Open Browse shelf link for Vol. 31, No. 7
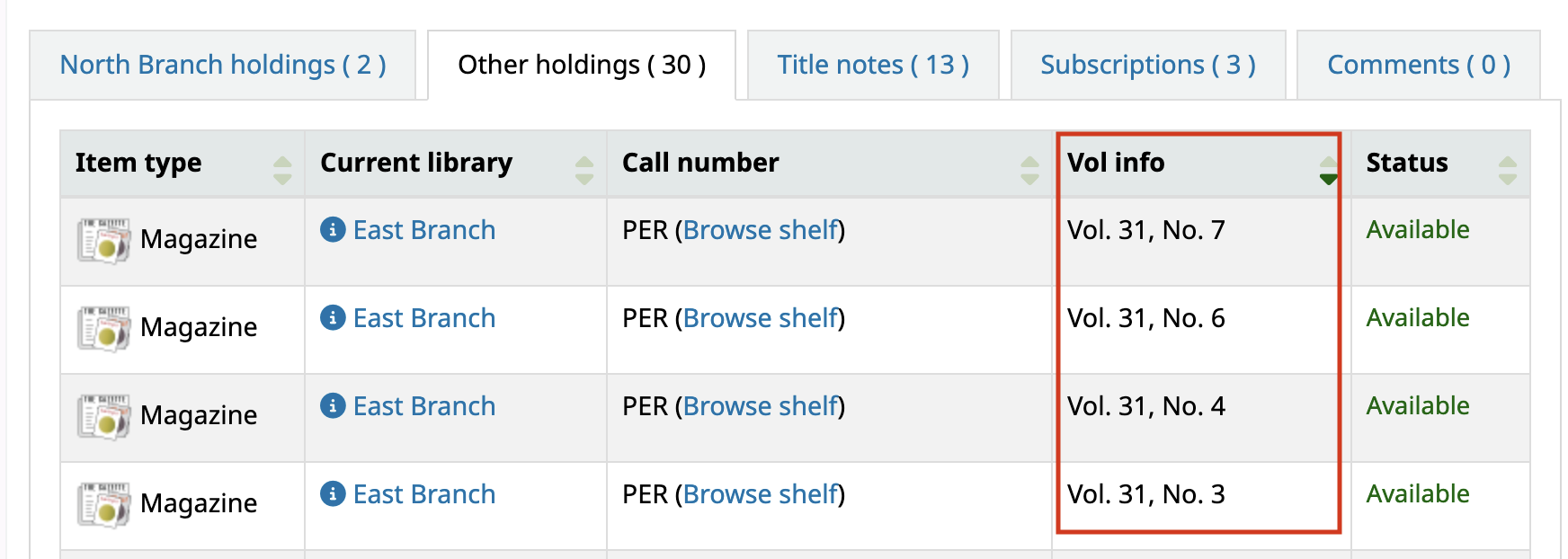The height and width of the screenshot is (559, 1568). click(x=761, y=230)
